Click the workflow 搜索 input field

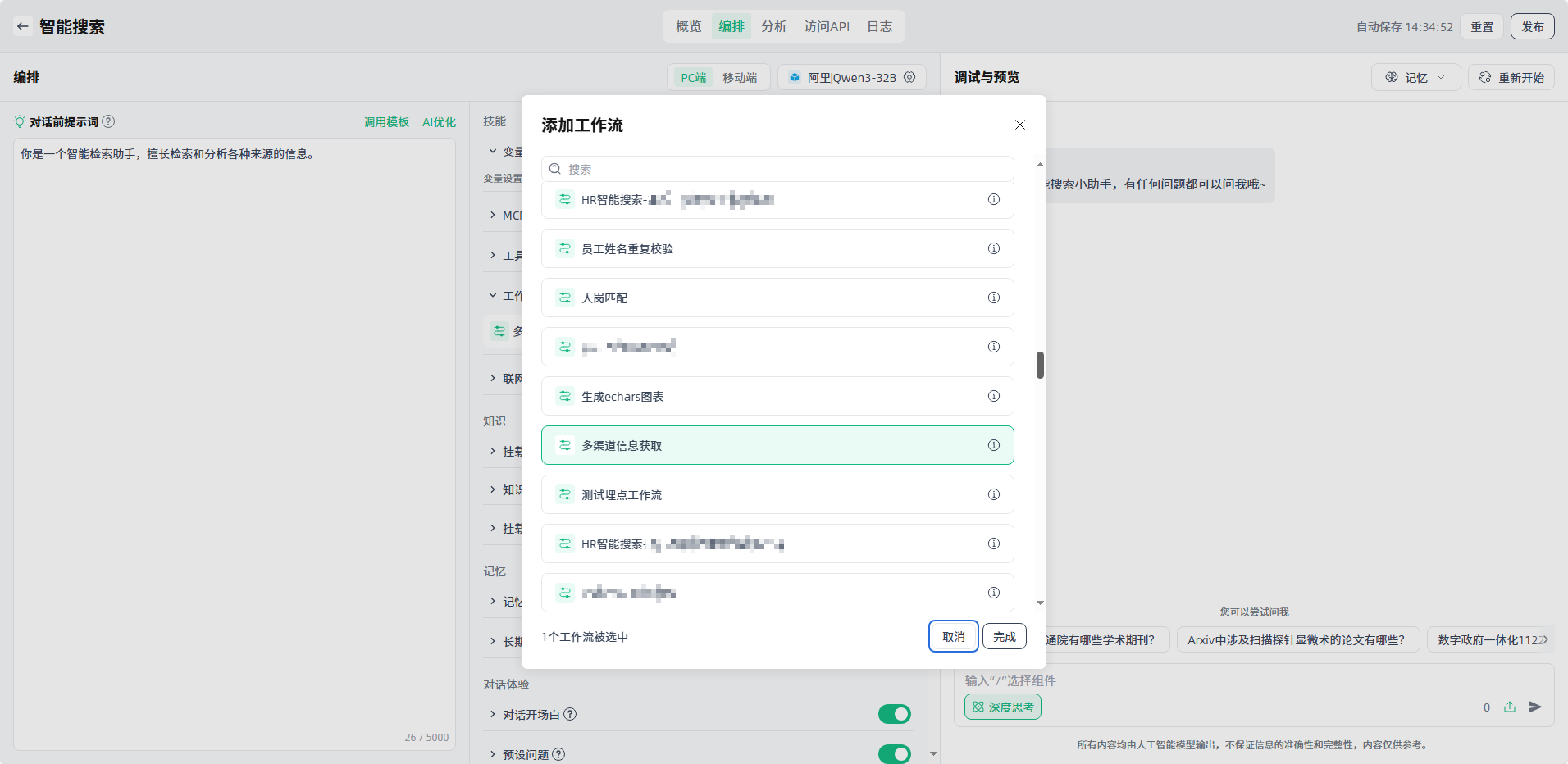777,169
